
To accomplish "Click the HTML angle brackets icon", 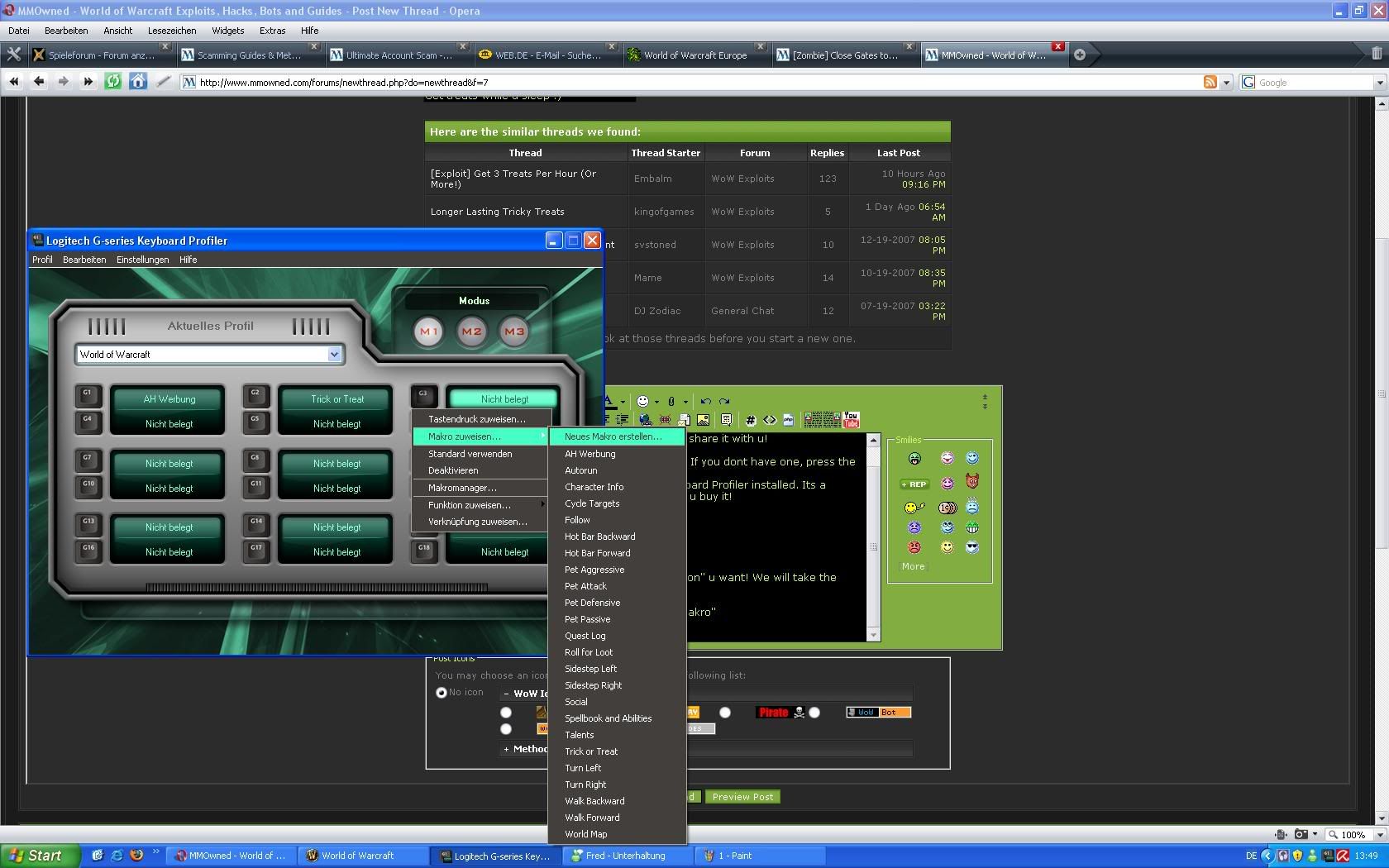I will (x=770, y=420).
